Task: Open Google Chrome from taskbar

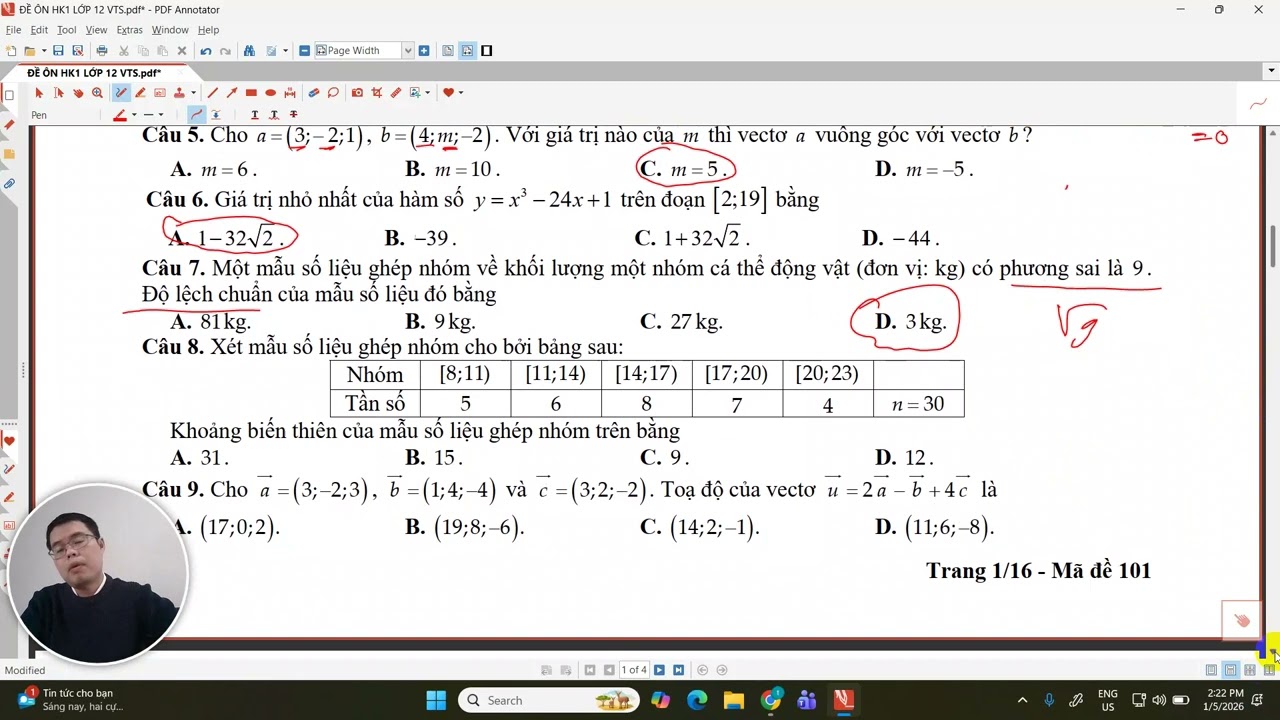Action: (771, 700)
